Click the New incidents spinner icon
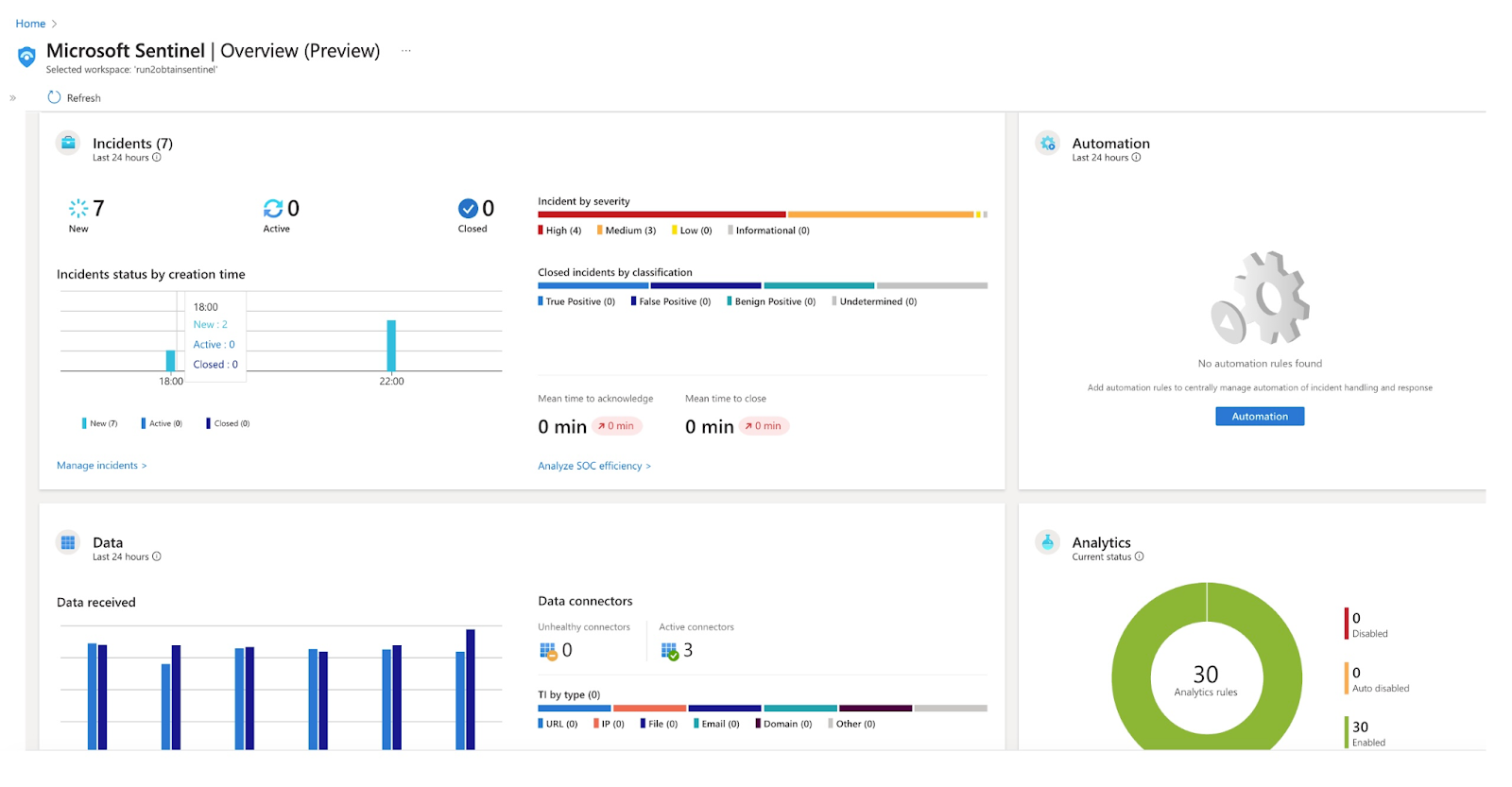 coord(77,208)
